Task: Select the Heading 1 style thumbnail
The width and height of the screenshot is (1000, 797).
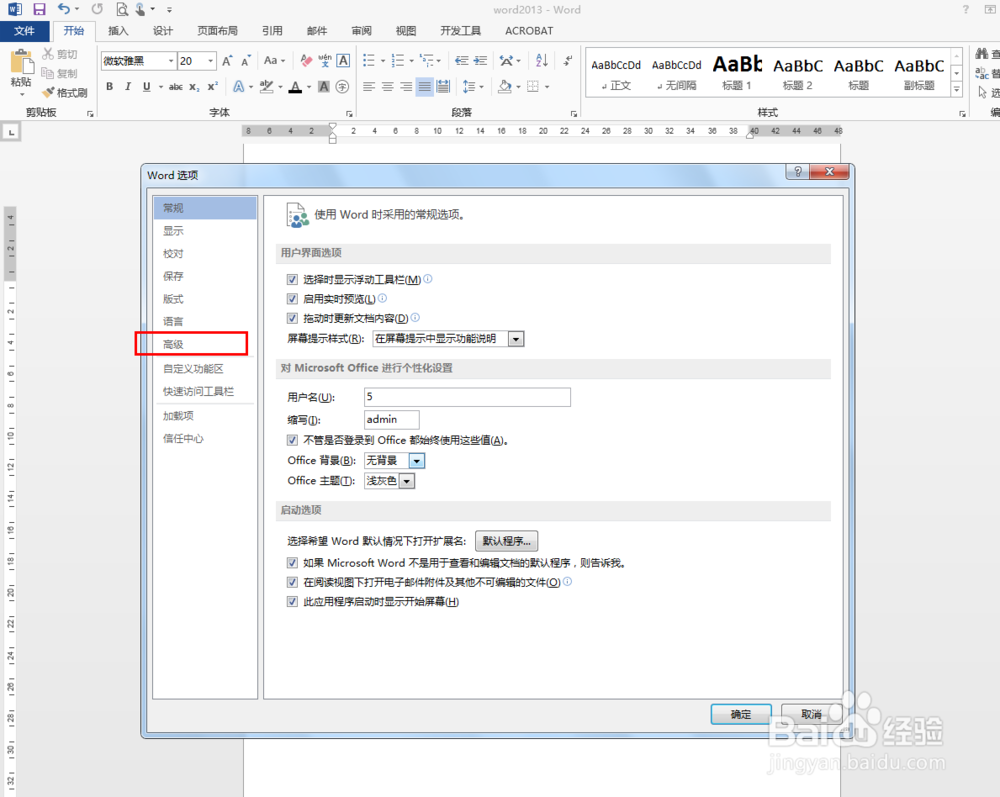Action: (x=737, y=73)
